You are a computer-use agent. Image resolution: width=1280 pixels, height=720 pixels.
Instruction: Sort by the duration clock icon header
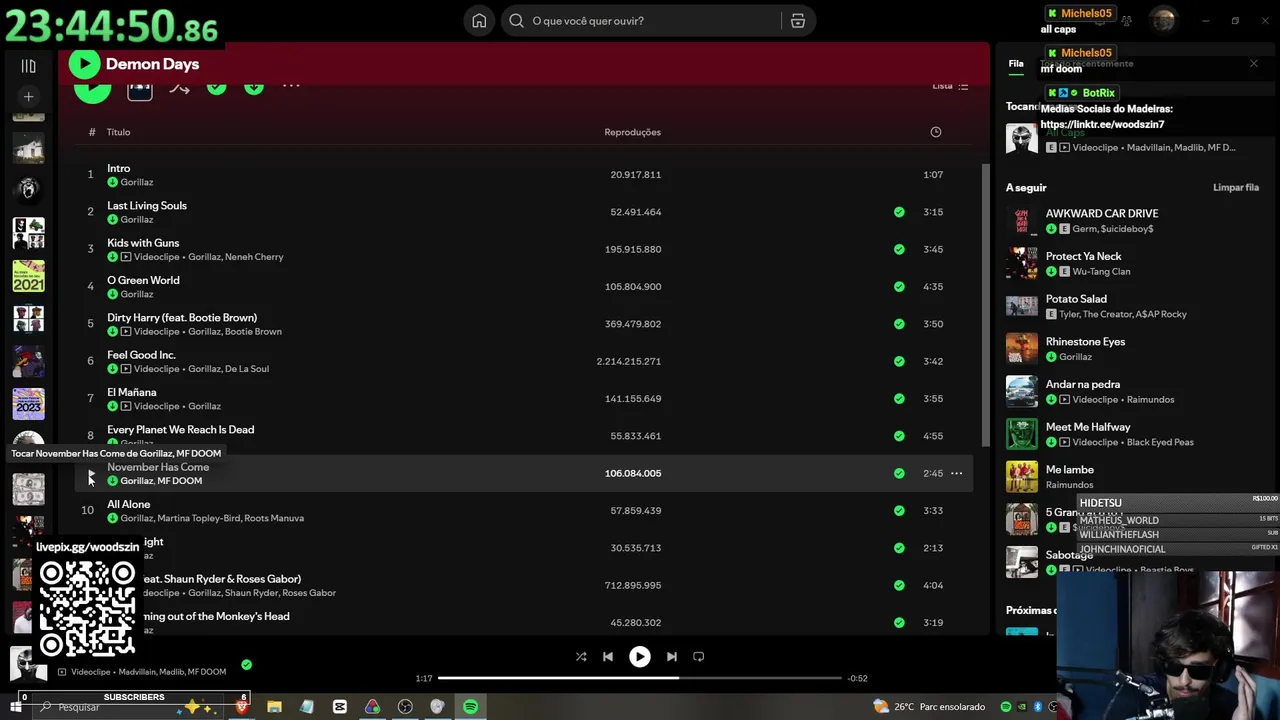click(x=936, y=132)
